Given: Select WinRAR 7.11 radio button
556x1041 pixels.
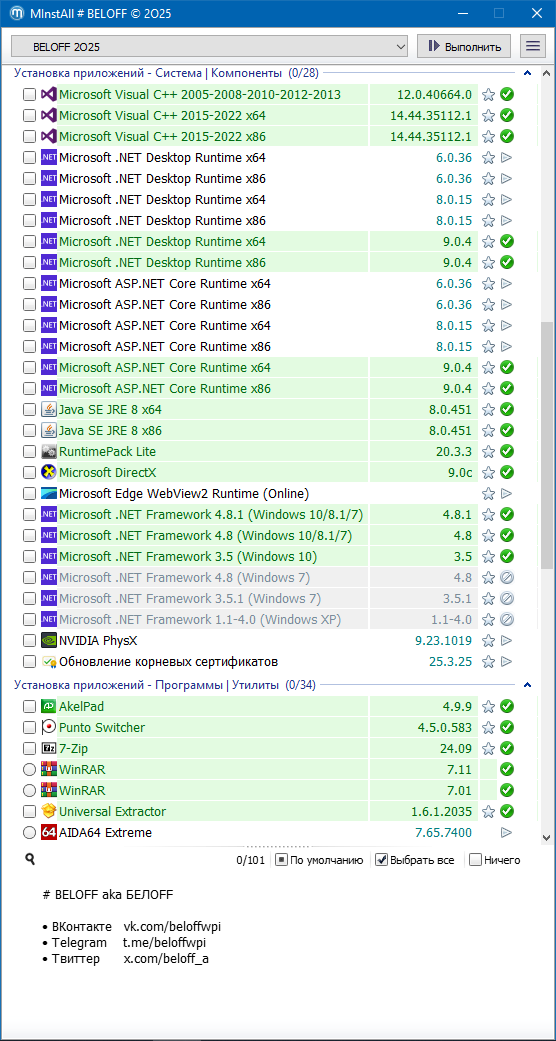Looking at the screenshot, I should [x=29, y=769].
